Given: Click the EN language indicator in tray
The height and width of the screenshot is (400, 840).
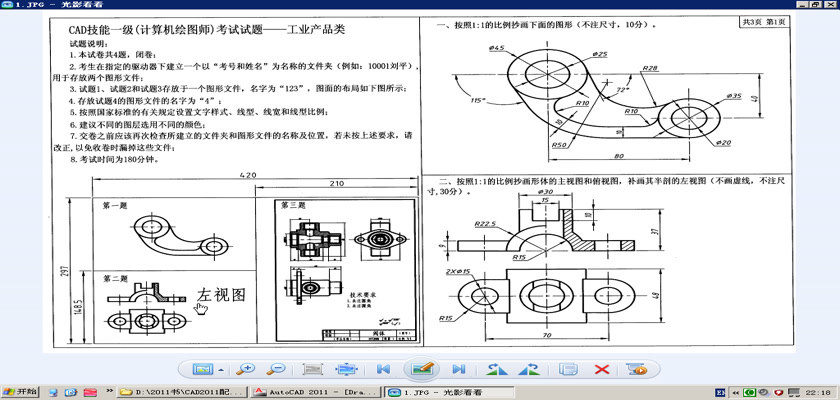Looking at the screenshot, I should tap(720, 393).
